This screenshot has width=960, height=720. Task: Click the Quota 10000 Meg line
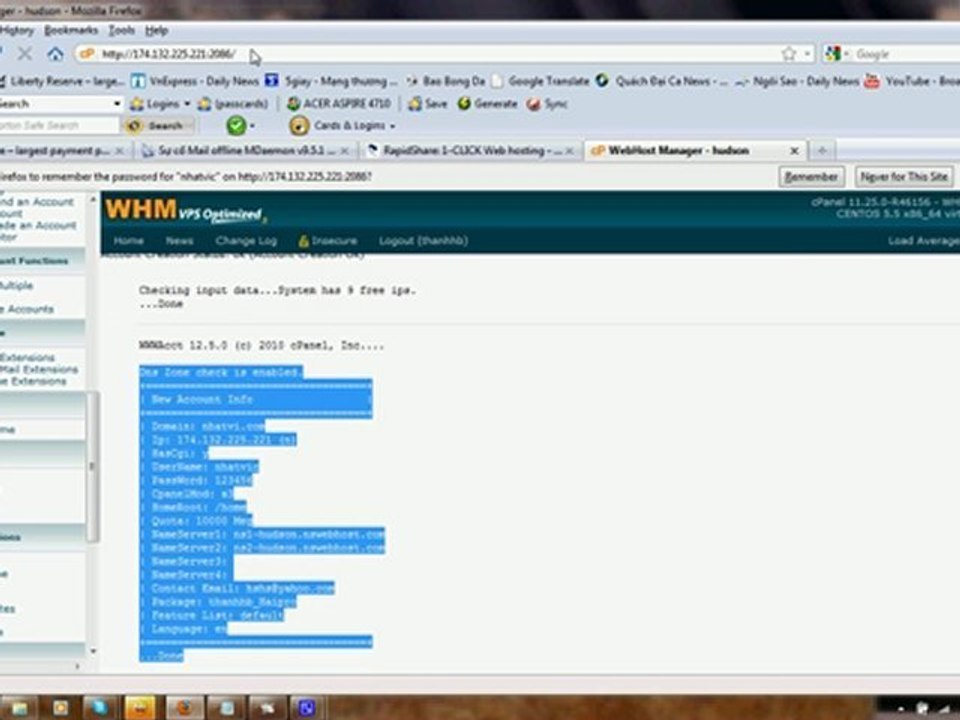pyautogui.click(x=196, y=521)
